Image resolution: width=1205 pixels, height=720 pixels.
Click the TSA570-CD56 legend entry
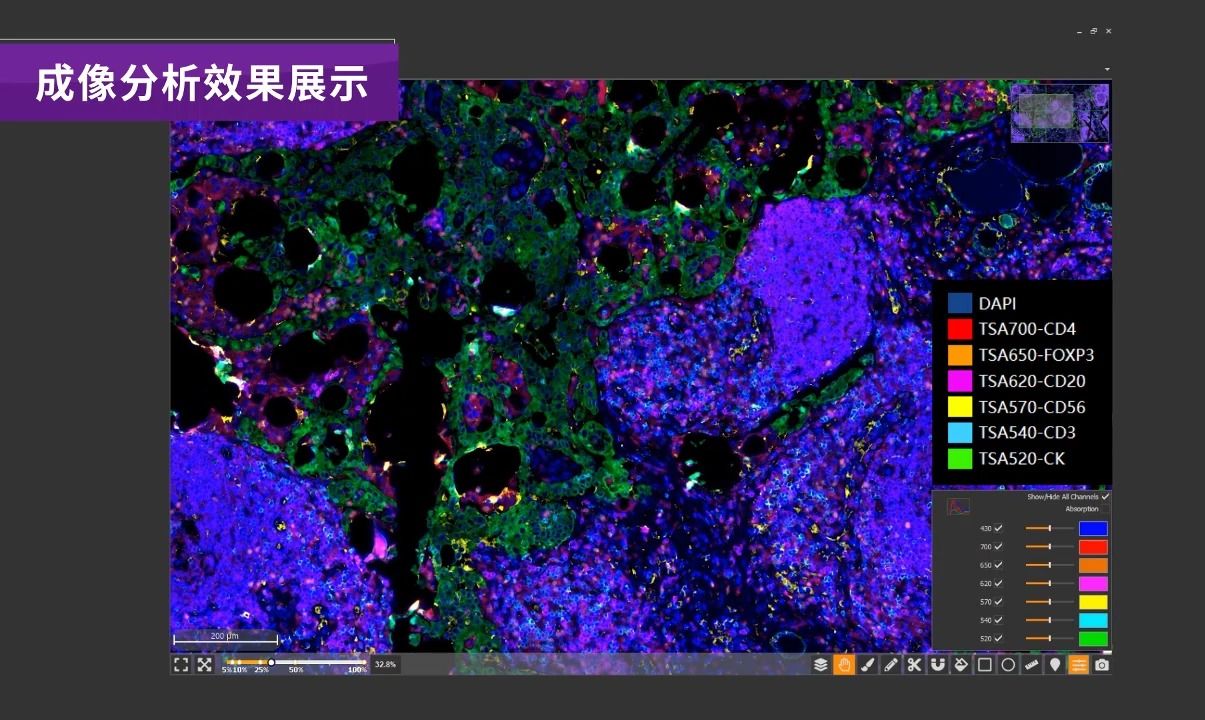point(1017,407)
